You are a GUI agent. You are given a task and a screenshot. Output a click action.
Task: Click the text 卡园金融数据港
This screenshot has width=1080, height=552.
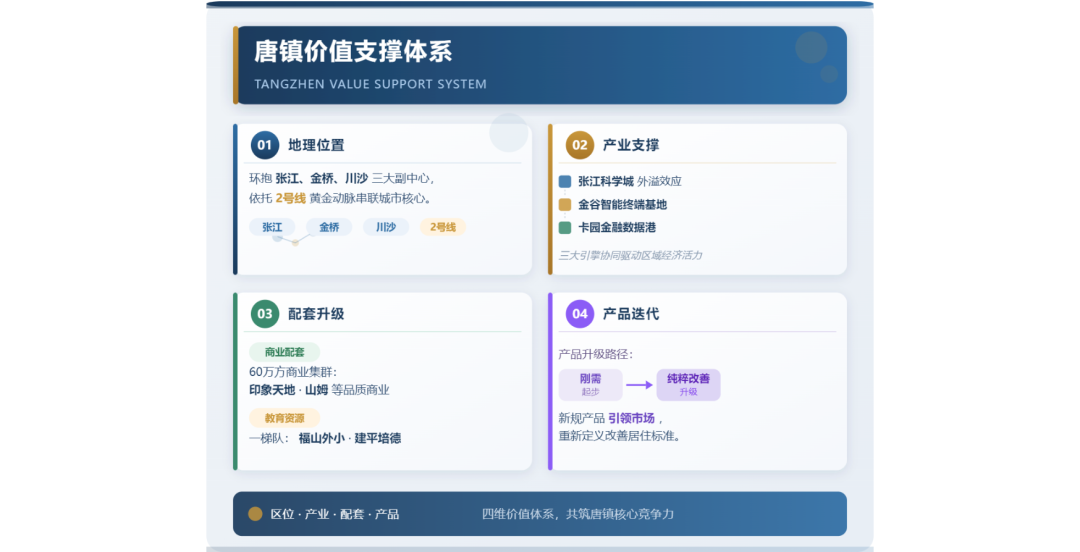tap(617, 227)
